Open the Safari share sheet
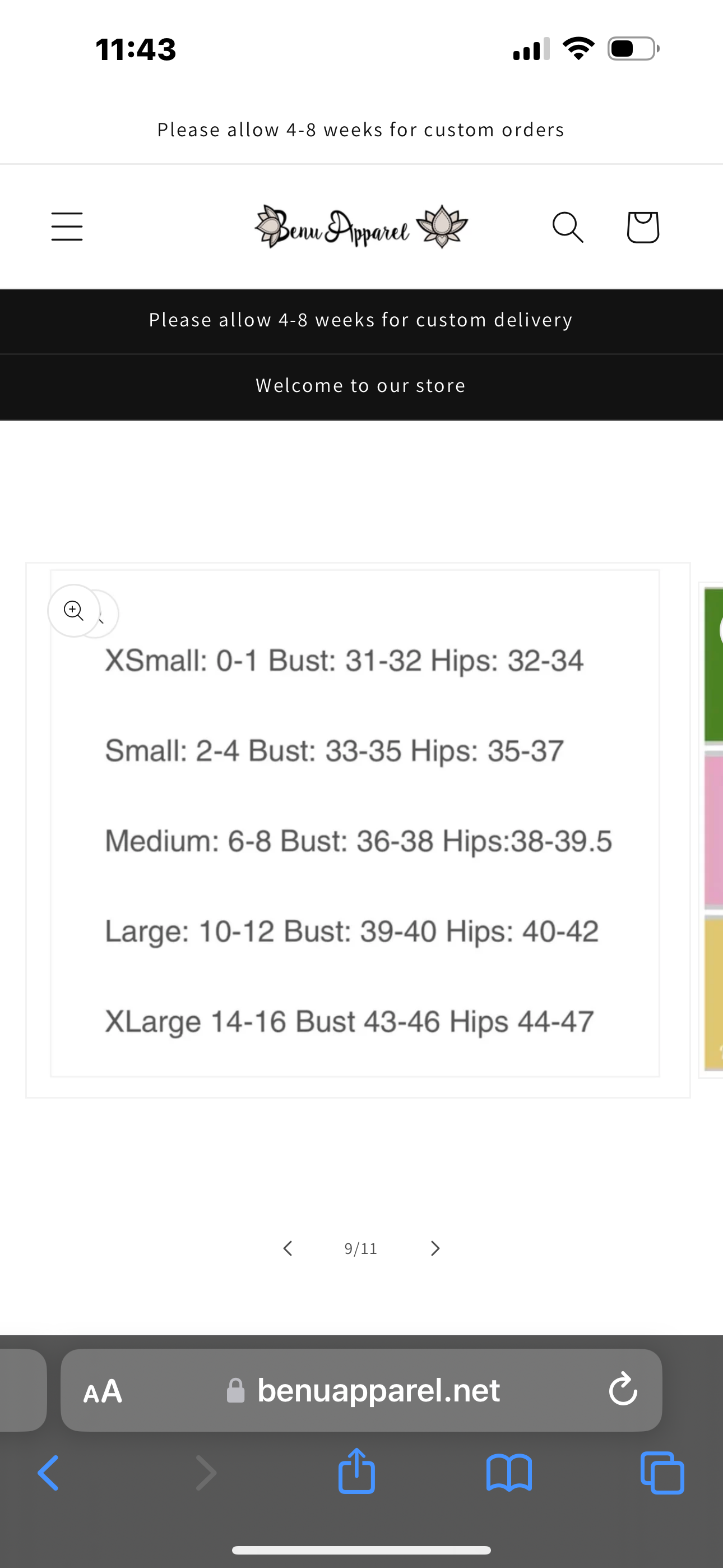This screenshot has height=1568, width=723. (356, 1472)
